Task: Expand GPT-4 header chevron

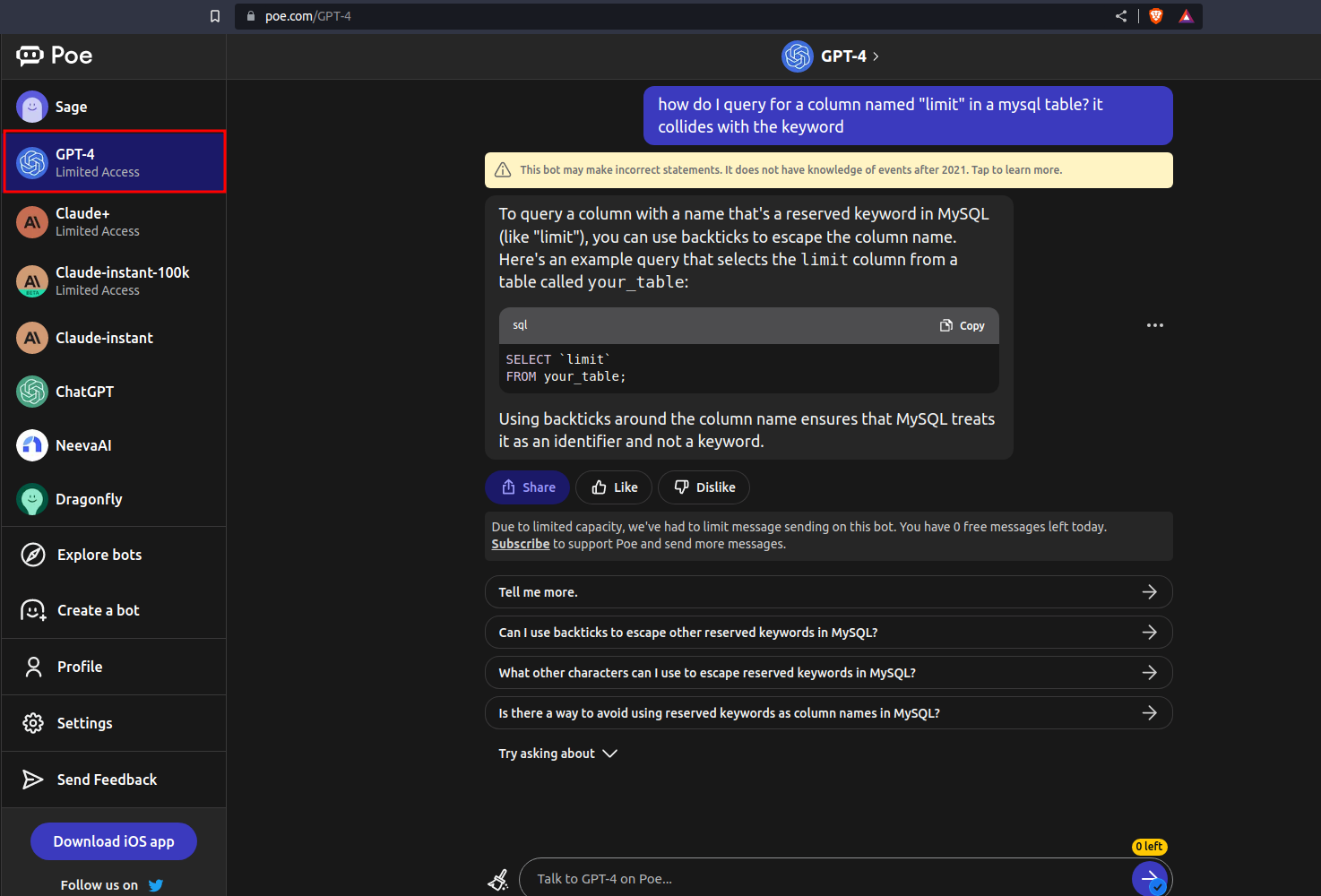Action: point(876,56)
